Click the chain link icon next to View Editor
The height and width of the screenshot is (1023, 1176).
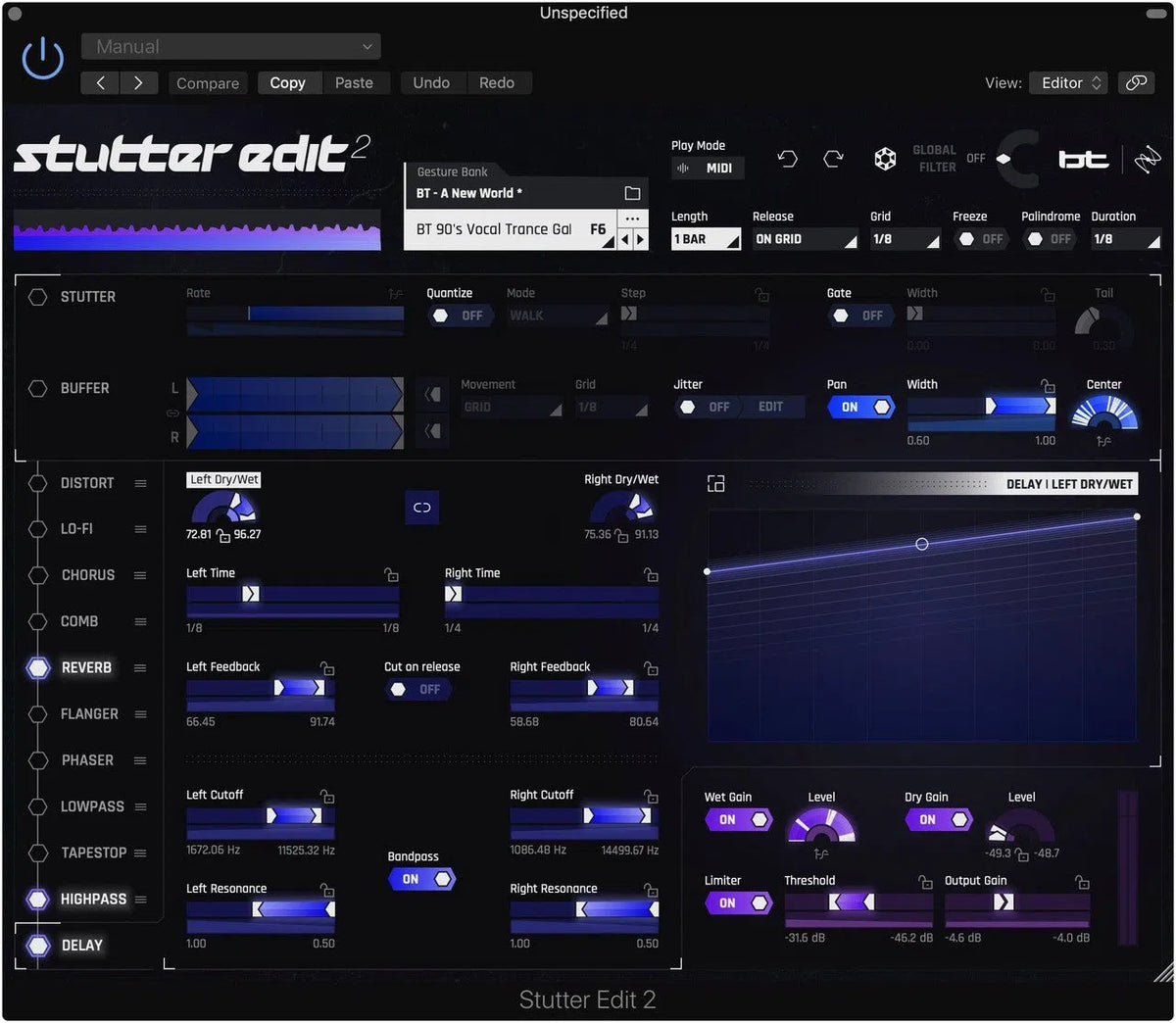[x=1136, y=82]
